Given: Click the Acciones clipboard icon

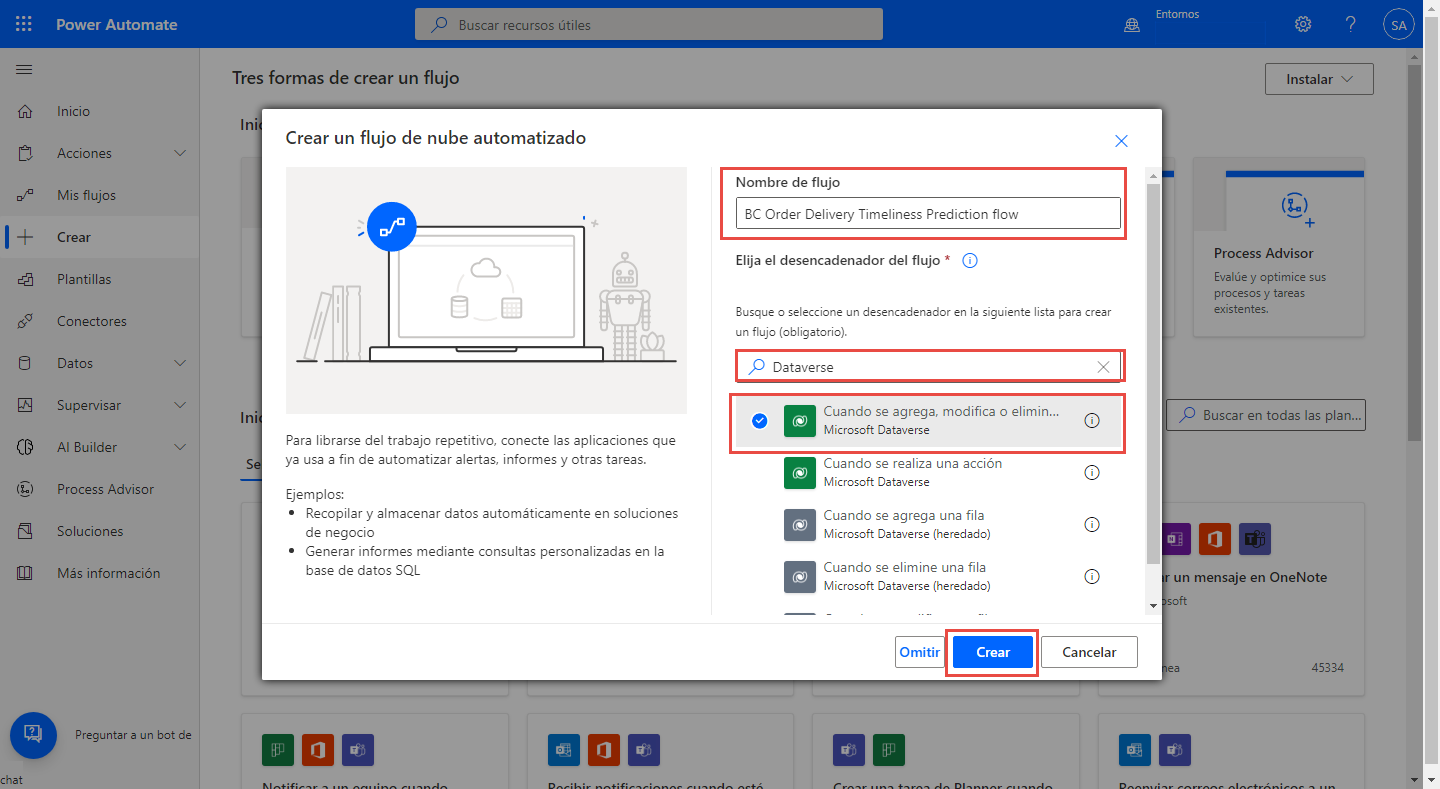Looking at the screenshot, I should pos(26,153).
